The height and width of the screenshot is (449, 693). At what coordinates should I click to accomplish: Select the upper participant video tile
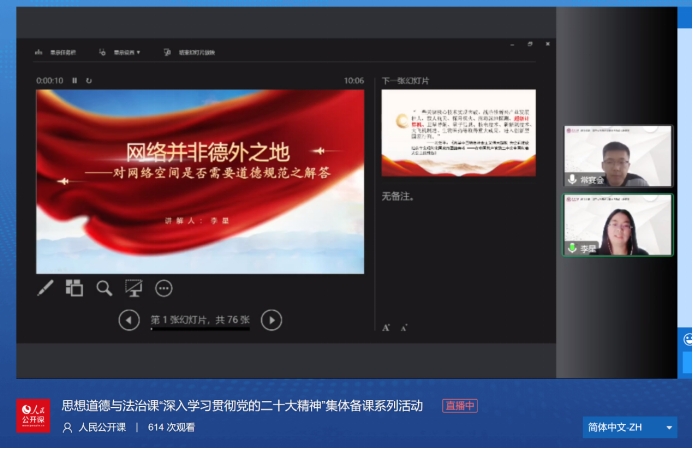tap(618, 156)
